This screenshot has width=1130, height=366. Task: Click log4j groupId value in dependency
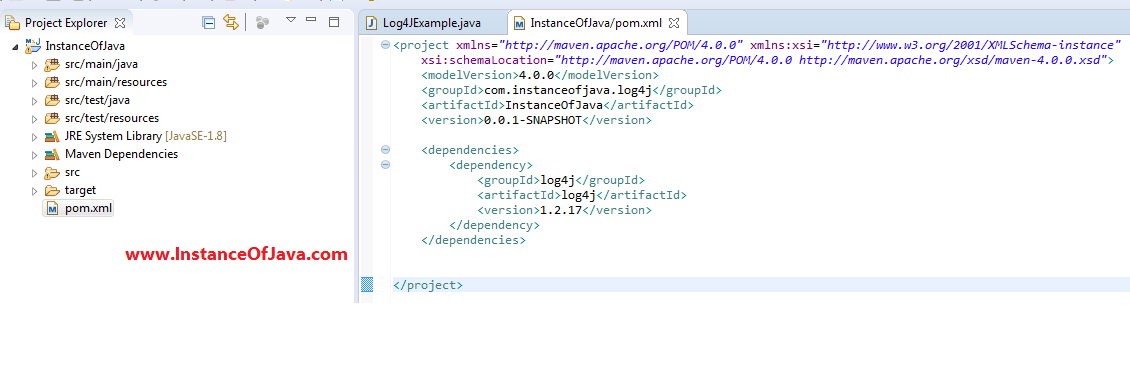click(x=557, y=180)
